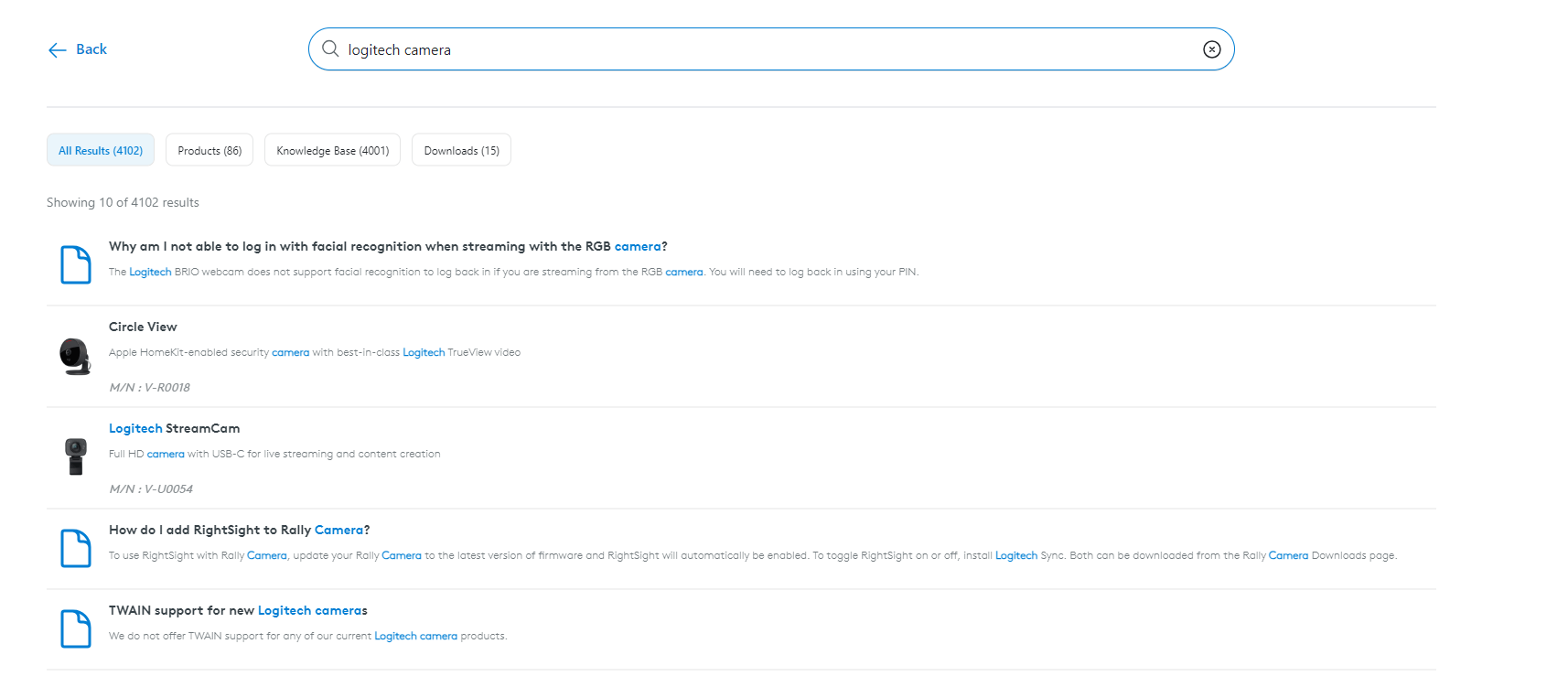Open the facial recognition RGB camera article
Screen dimensions: 1568x676
(x=388, y=247)
